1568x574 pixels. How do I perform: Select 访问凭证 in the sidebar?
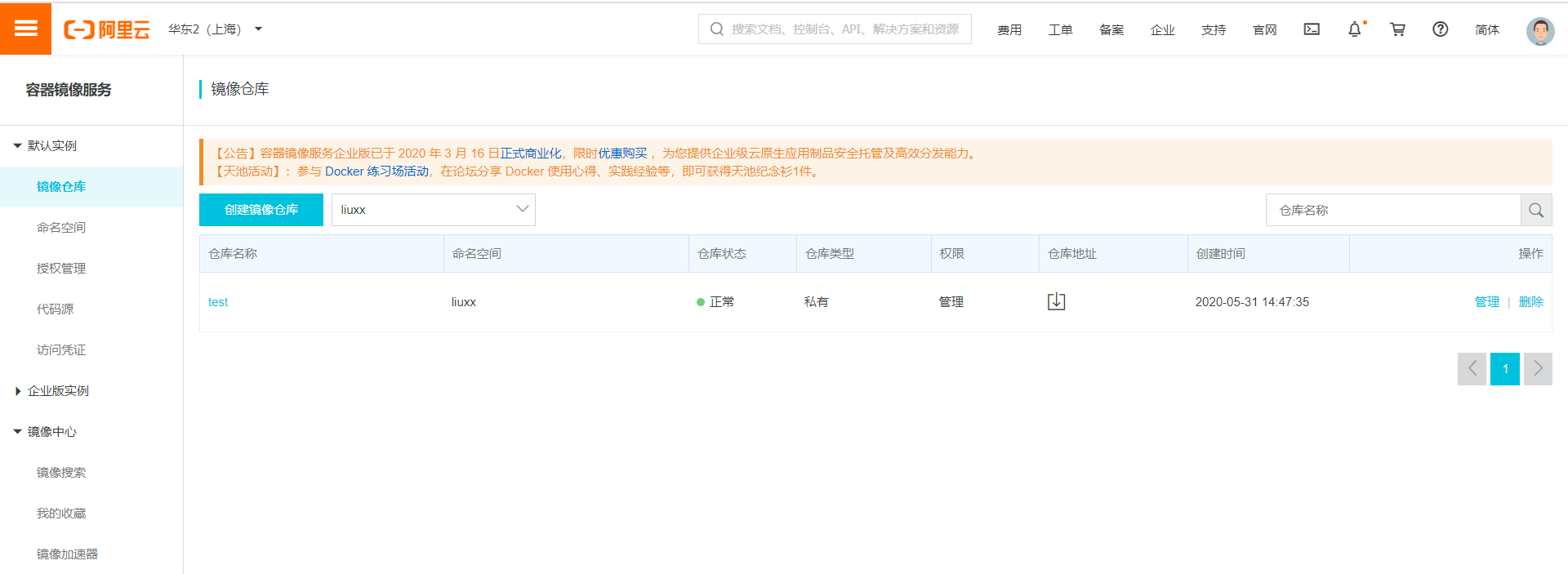(x=61, y=350)
